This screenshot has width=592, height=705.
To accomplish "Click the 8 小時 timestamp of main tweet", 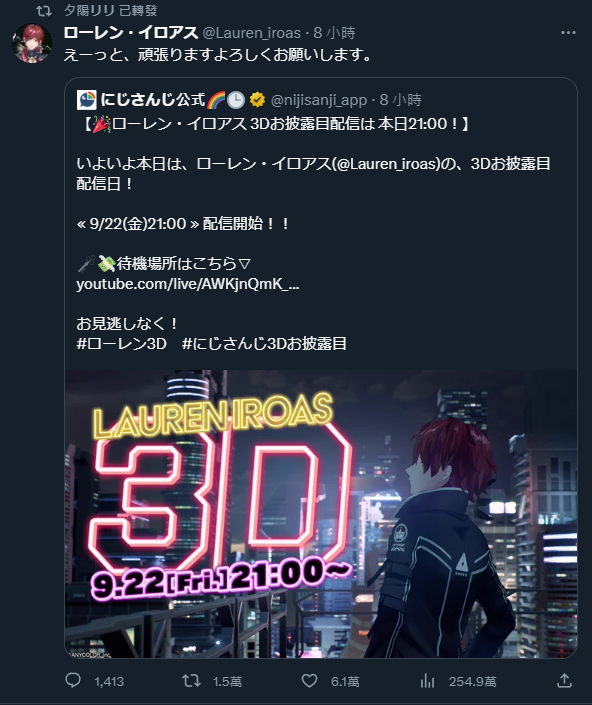I will pos(334,33).
